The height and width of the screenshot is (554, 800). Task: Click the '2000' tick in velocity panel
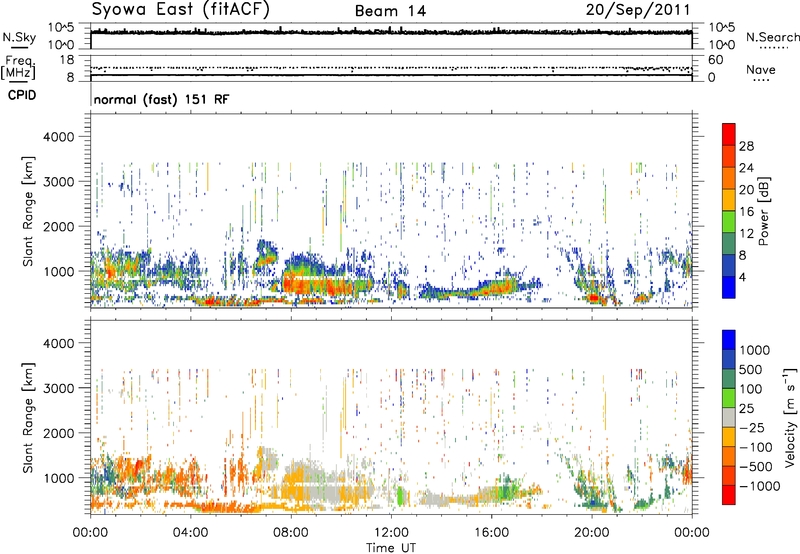point(58,433)
